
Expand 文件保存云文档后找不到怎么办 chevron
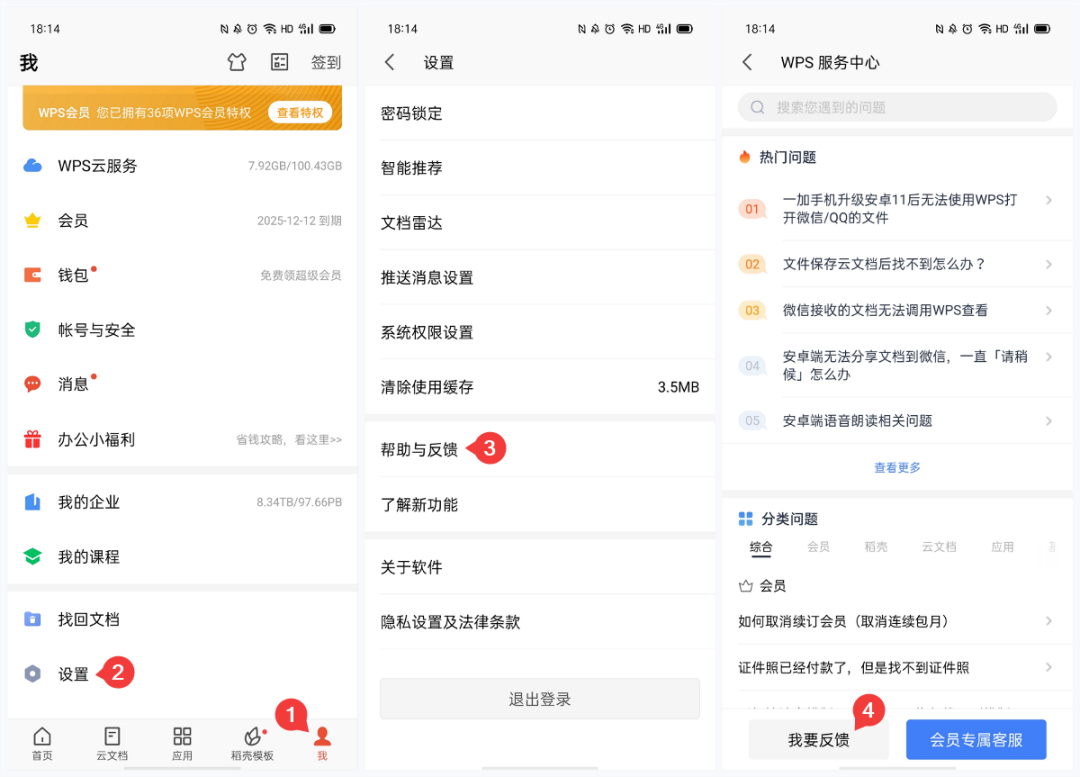pos(1048,264)
